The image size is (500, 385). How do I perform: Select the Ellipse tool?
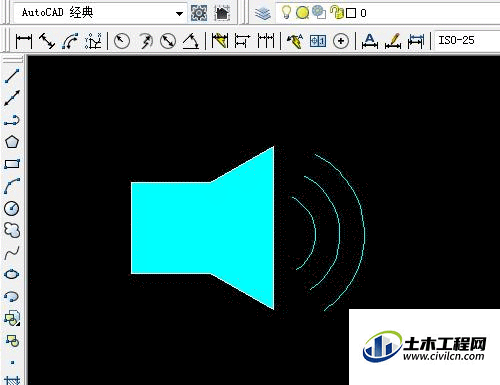coord(12,274)
